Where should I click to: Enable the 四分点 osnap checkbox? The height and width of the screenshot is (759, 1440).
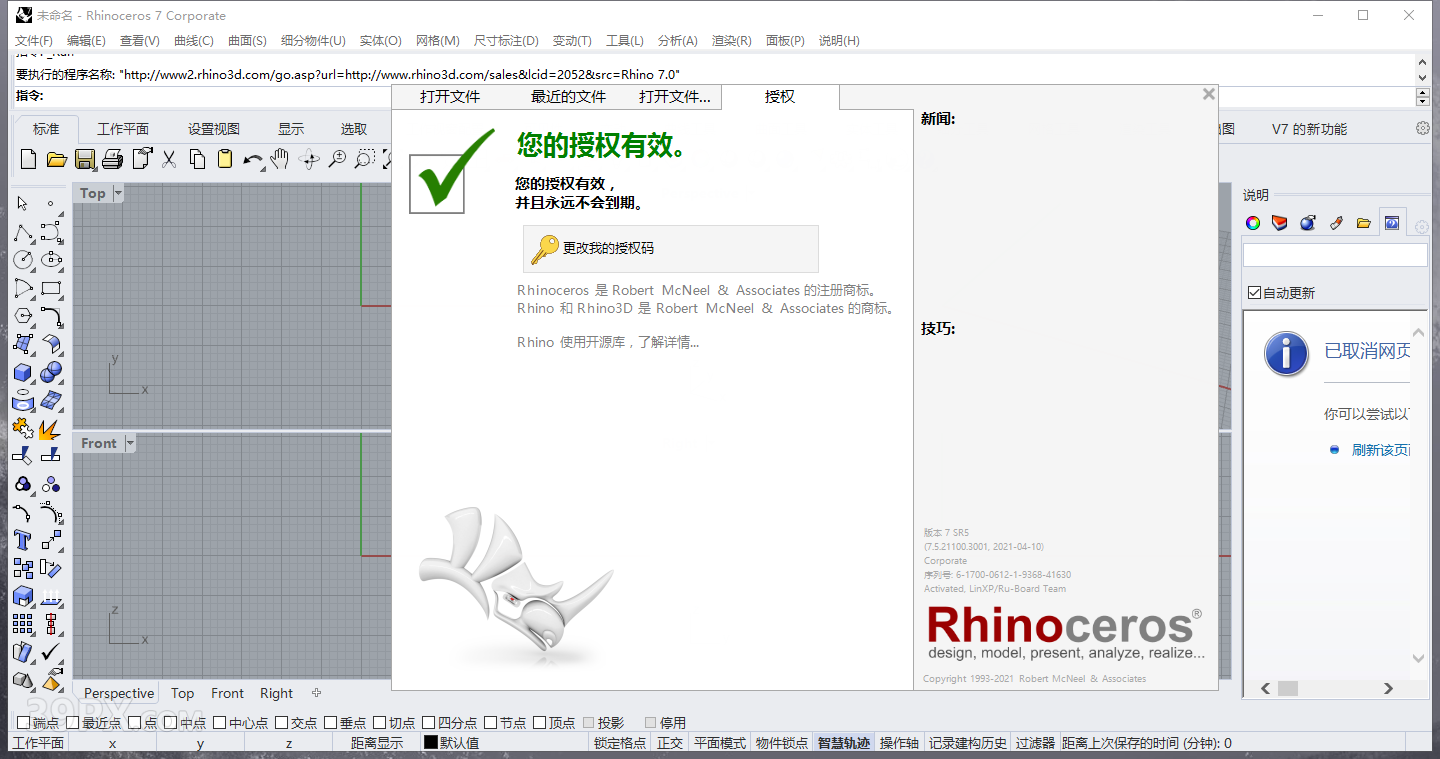tap(429, 722)
